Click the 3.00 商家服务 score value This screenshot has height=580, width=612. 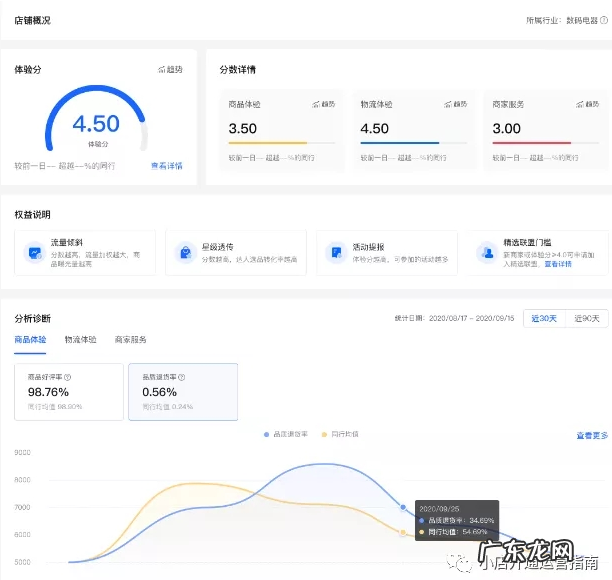(507, 128)
